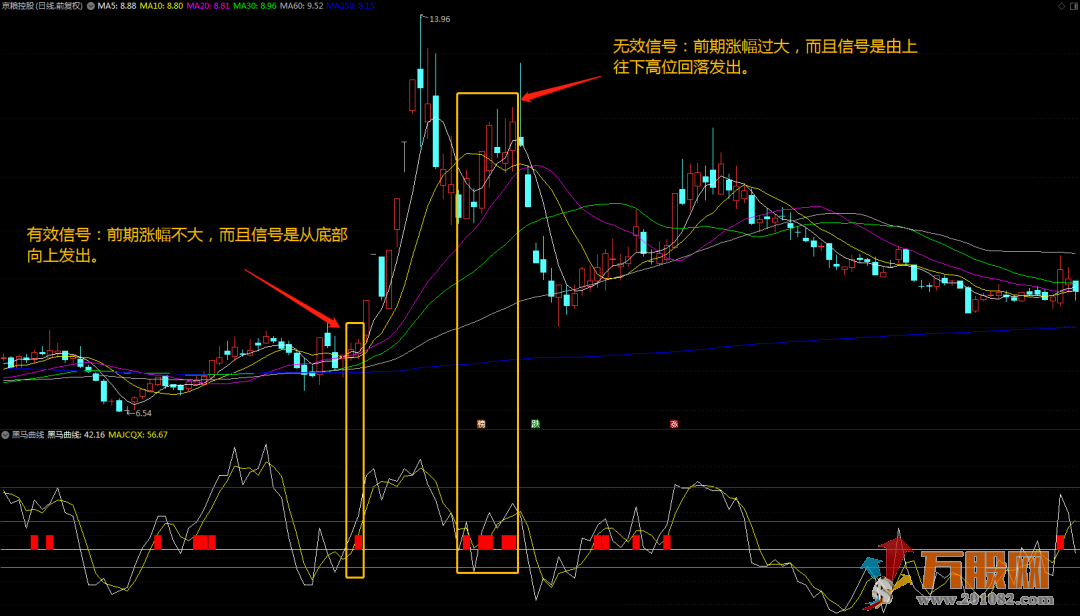Click the 京粮控股 (日线,前复权) title

[42, 6]
